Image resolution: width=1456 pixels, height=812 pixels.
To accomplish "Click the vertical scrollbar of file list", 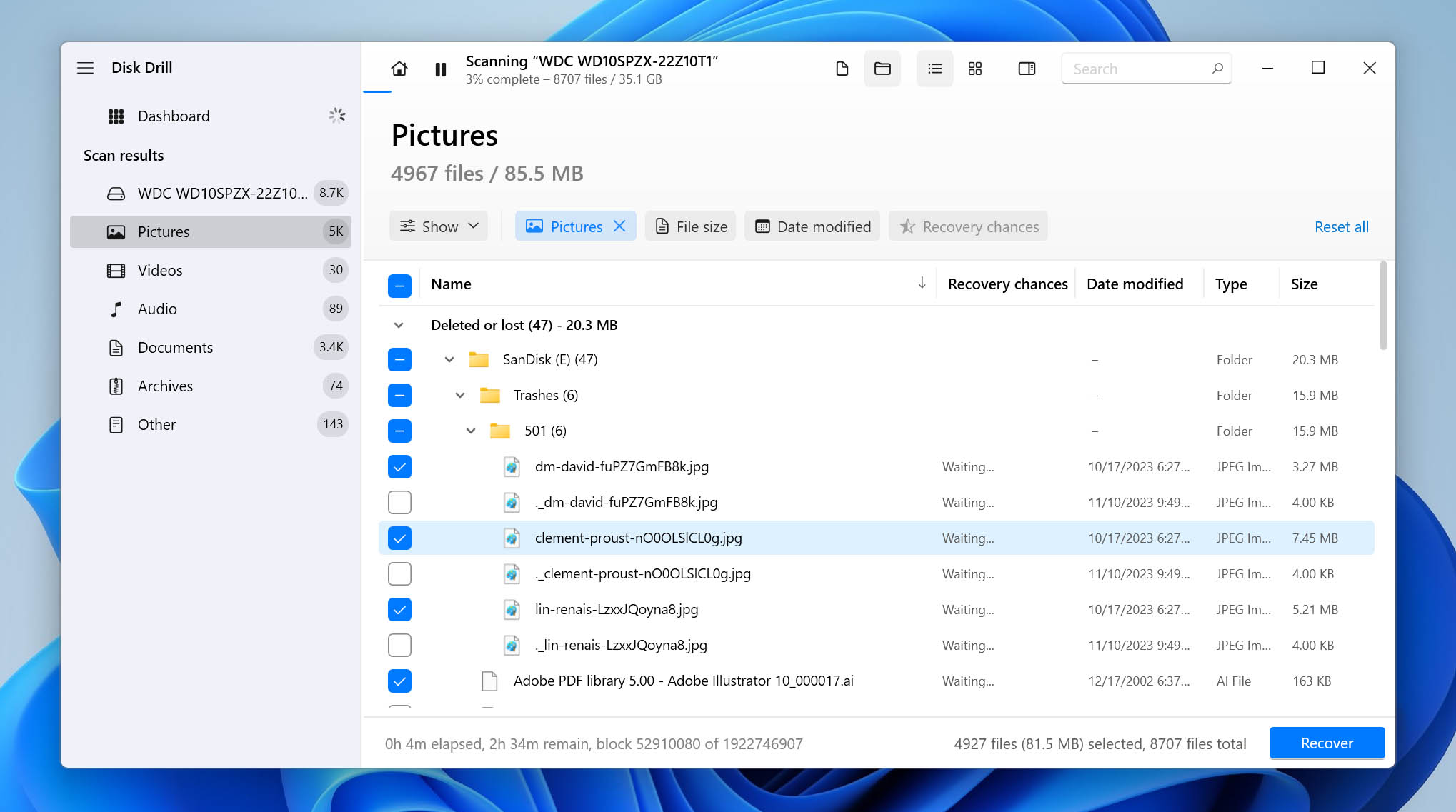I will click(1383, 306).
